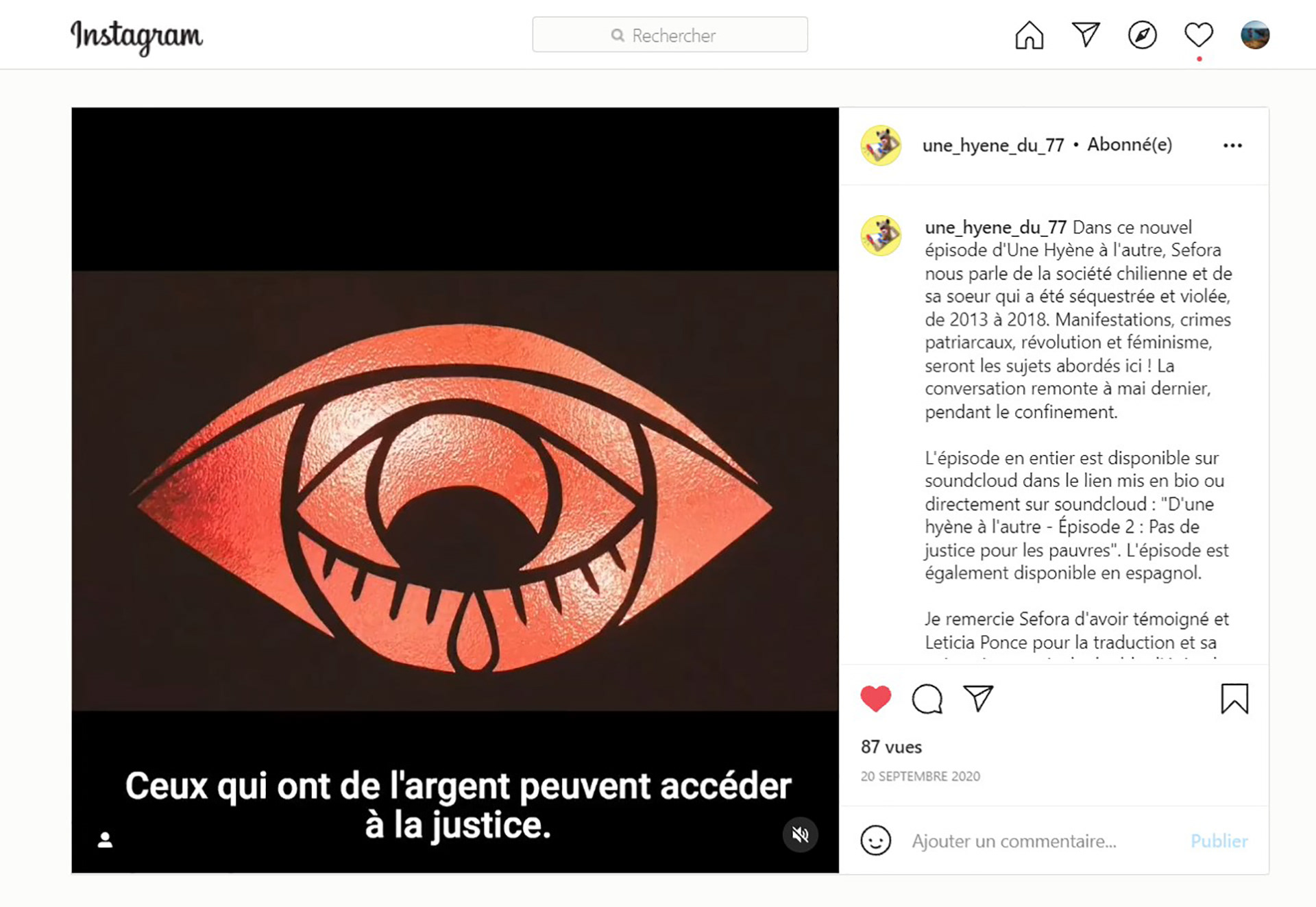Unlike the post with red heart
Image resolution: width=1316 pixels, height=907 pixels.
point(875,699)
